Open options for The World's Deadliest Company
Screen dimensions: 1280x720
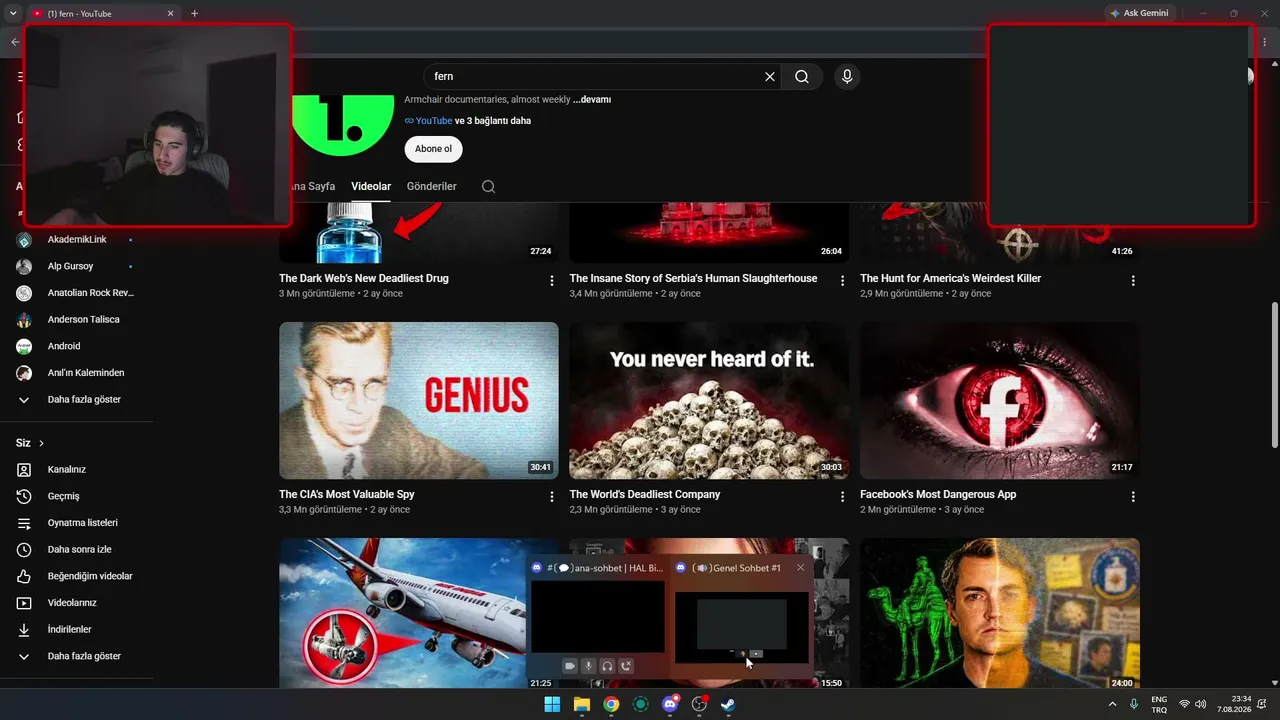pyautogui.click(x=842, y=497)
